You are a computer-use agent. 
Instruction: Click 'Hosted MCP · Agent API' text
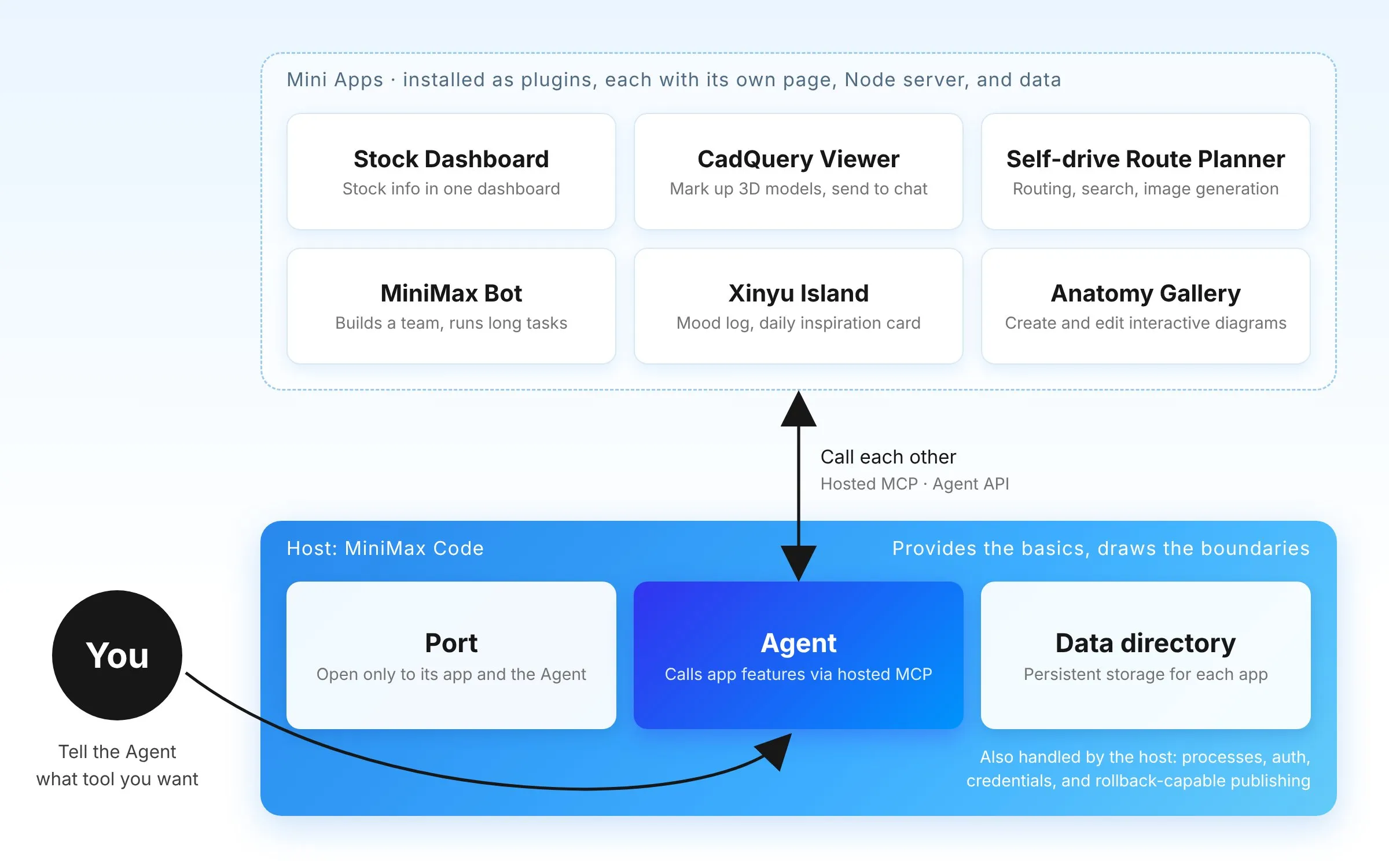coord(914,484)
